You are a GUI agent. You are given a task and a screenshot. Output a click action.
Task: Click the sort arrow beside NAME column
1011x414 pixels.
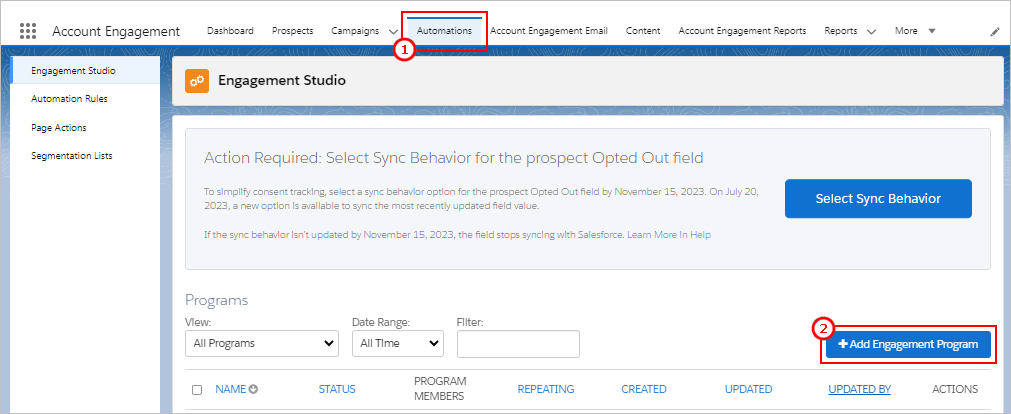point(253,389)
